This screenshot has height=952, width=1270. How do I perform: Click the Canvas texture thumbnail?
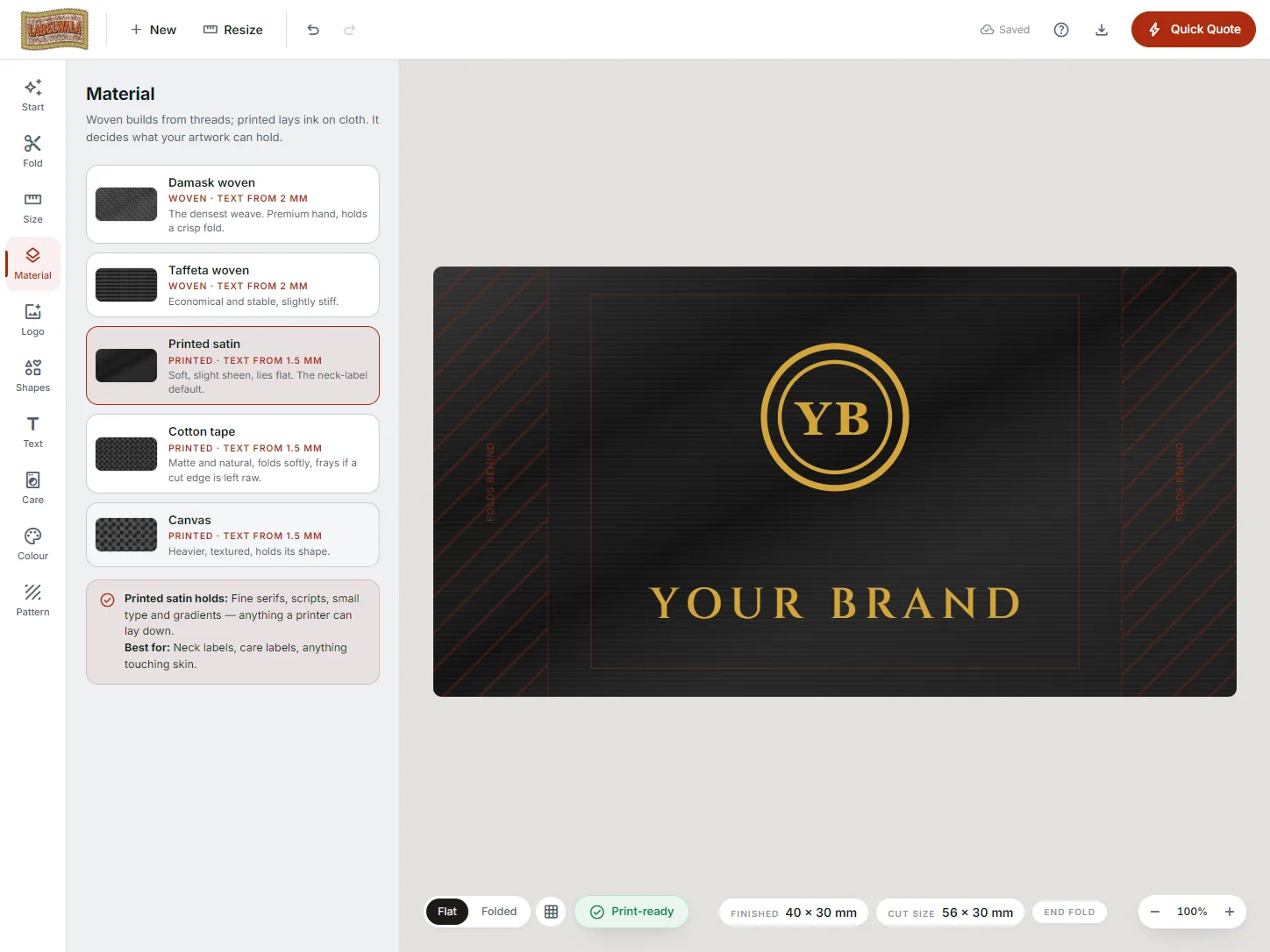(126, 535)
